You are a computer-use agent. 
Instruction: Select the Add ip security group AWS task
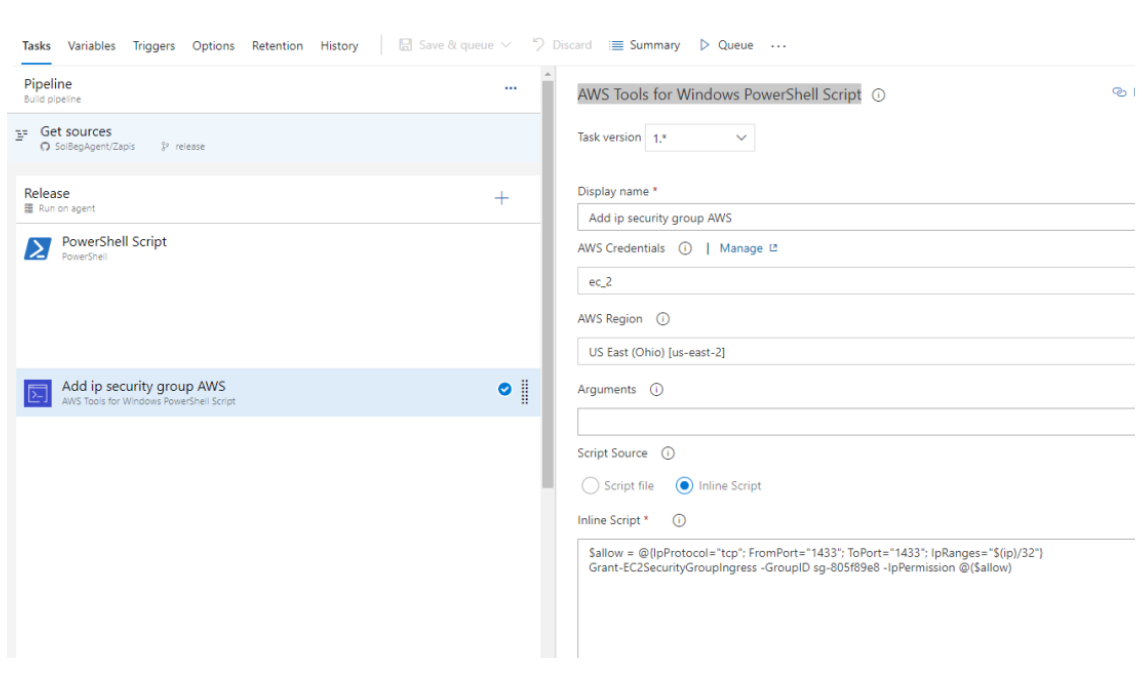pos(278,393)
